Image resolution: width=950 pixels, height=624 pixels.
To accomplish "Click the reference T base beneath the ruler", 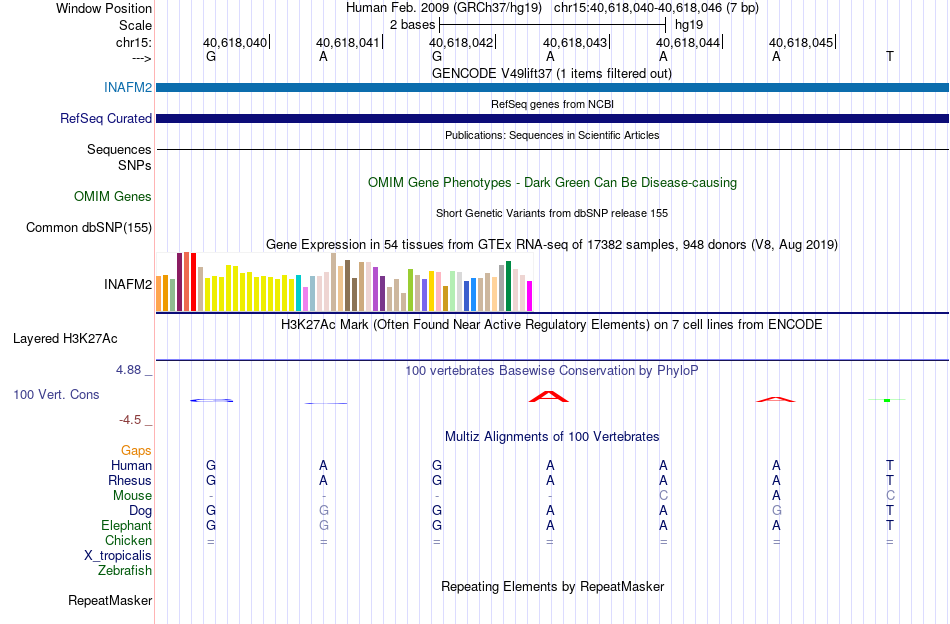I will (889, 56).
